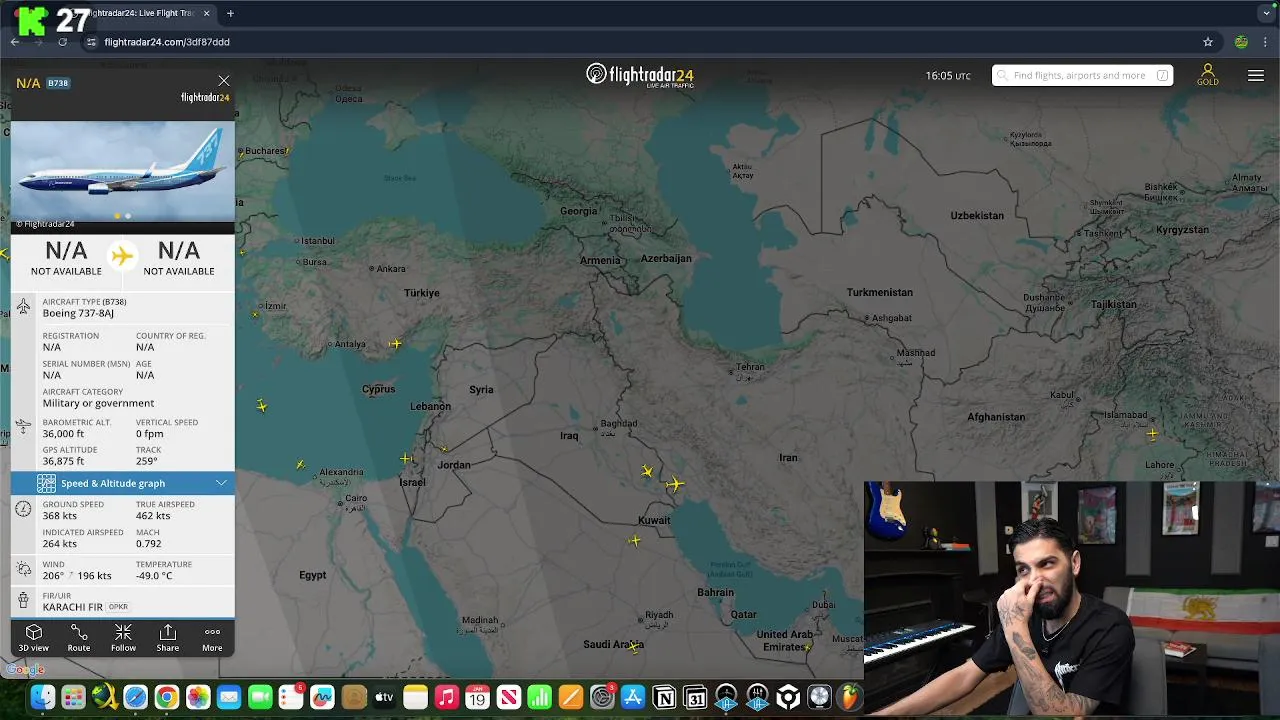Image resolution: width=1280 pixels, height=720 pixels.
Task: Go to Flightradar24 home logo
Action: tap(640, 75)
